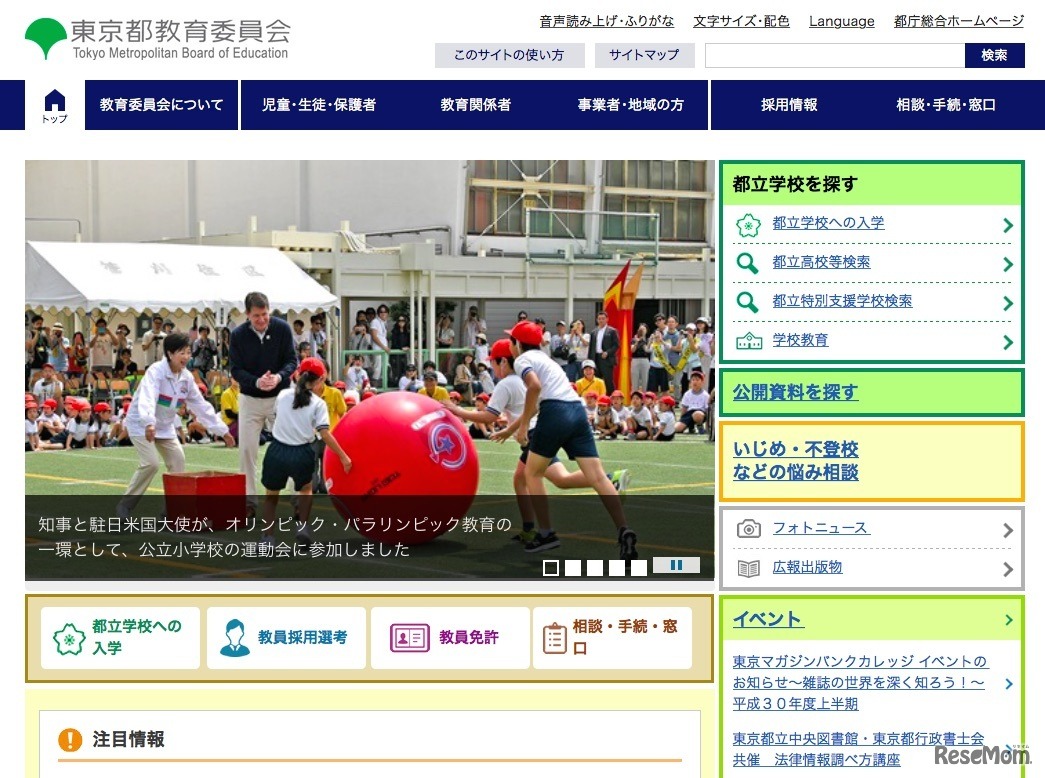Click the camera icon beside フォトニュース
Image resolution: width=1045 pixels, height=778 pixels.
click(748, 529)
